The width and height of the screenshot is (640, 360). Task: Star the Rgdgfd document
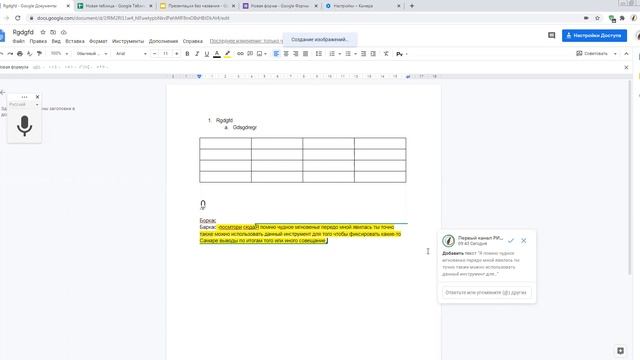coord(43,32)
